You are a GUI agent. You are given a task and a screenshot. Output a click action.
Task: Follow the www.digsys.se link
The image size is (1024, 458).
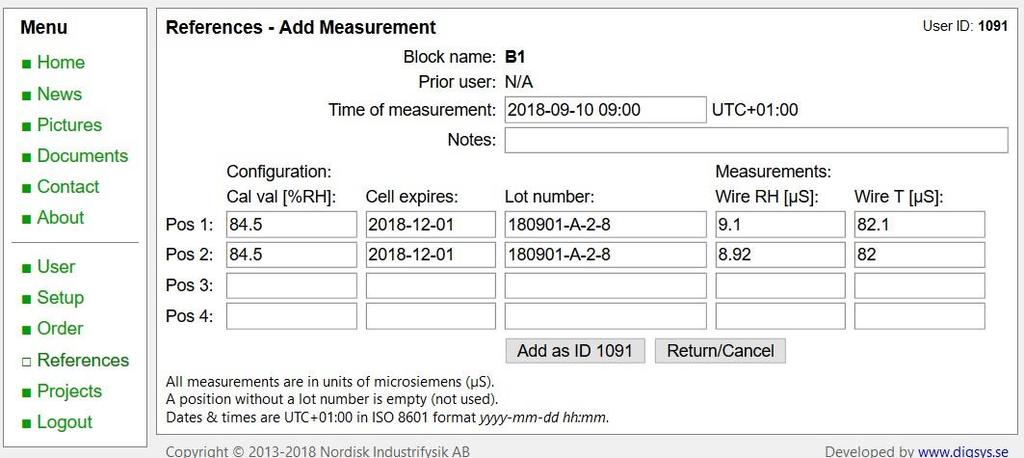point(962,451)
